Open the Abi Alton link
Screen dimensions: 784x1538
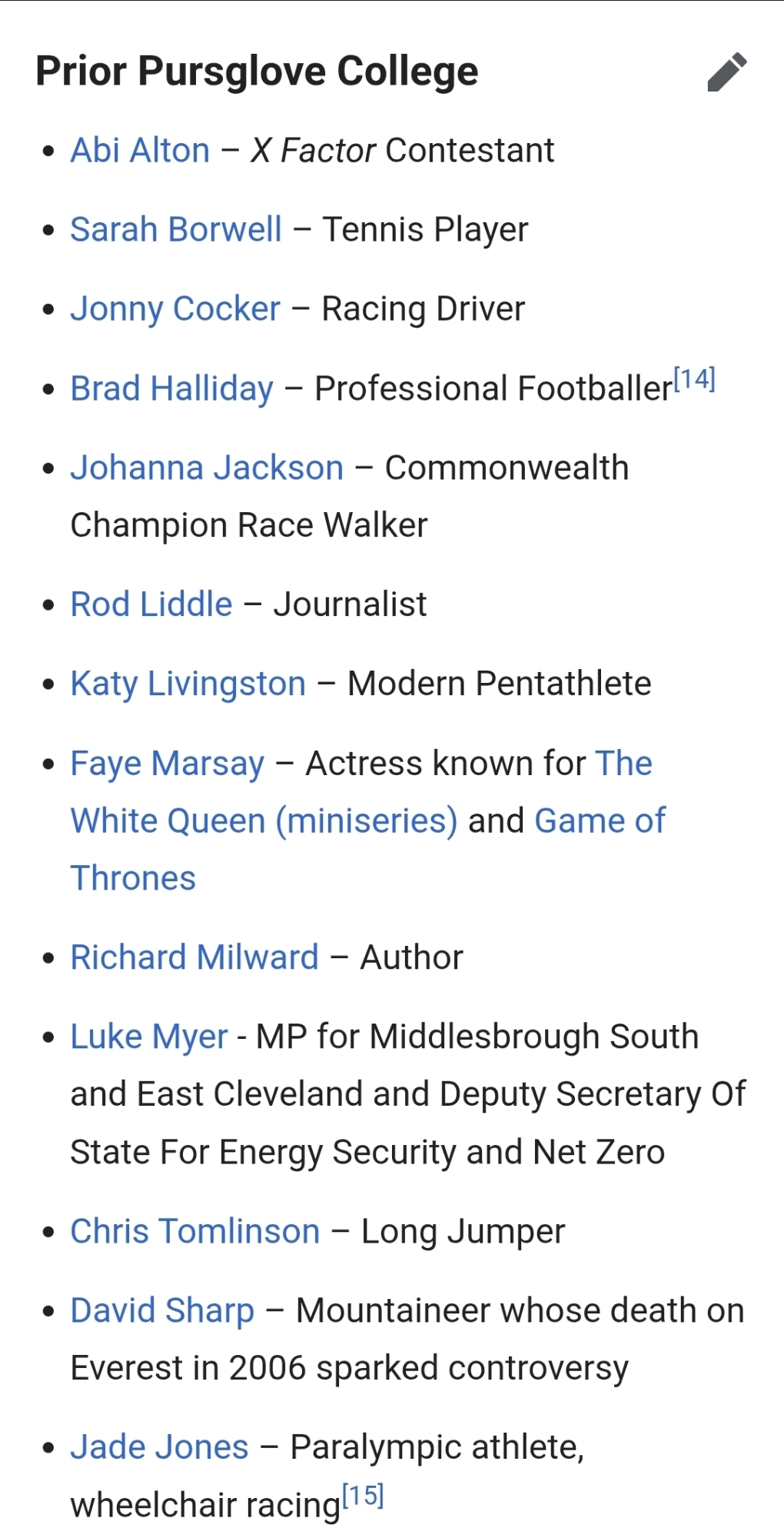[140, 151]
